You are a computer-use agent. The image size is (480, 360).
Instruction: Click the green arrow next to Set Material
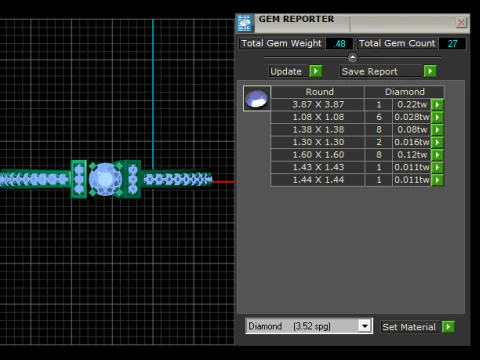(x=448, y=327)
